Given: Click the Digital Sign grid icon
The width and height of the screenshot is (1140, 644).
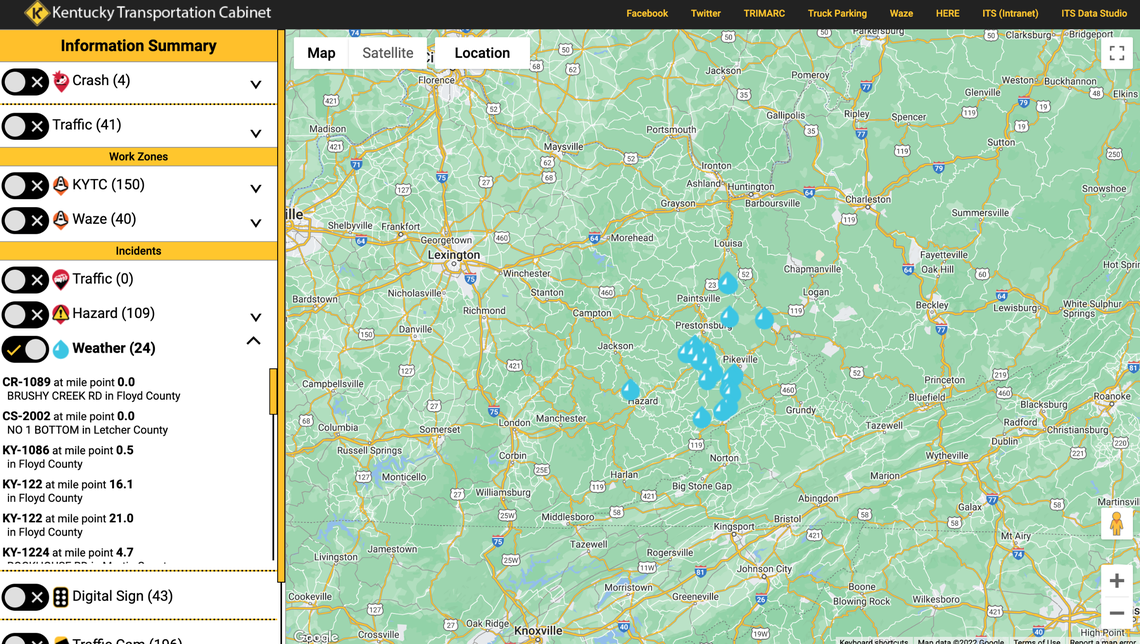Looking at the screenshot, I should pos(62,596).
